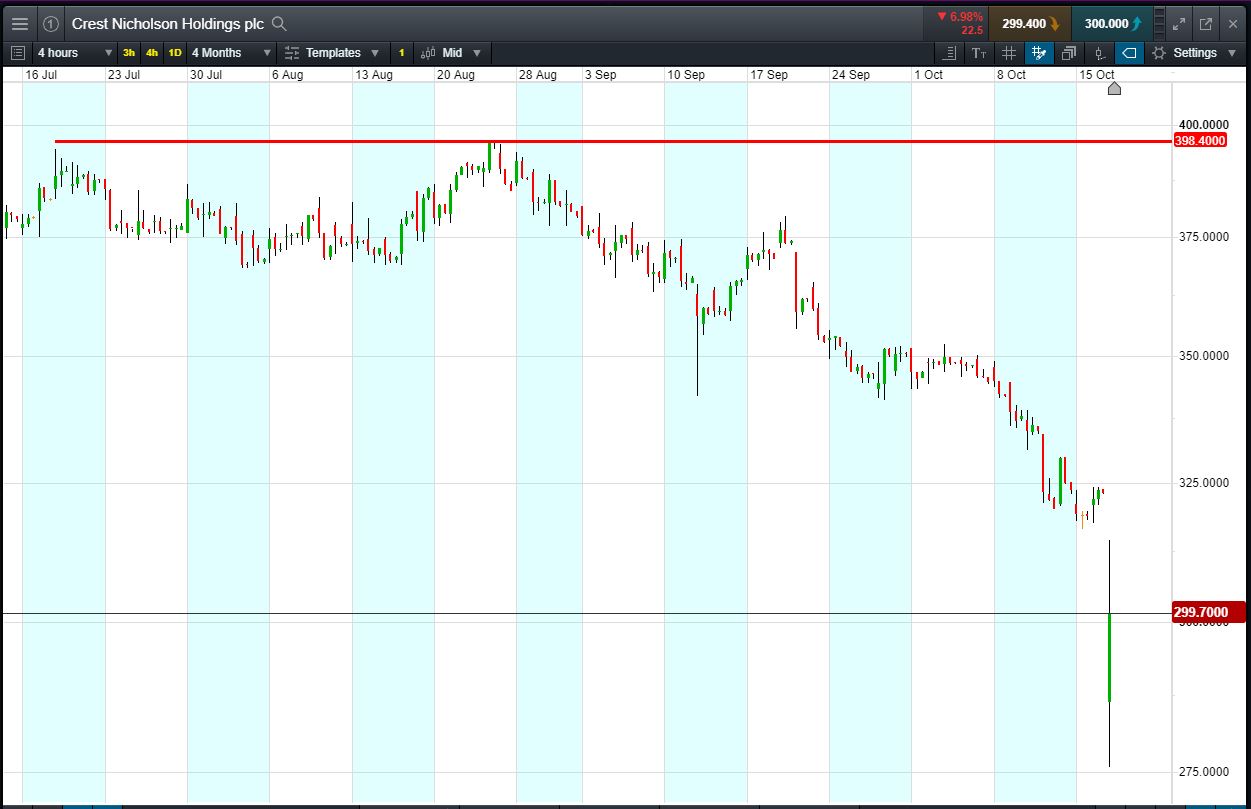Open the 4 Months period dropdown
The width and height of the screenshot is (1251, 809).
[x=231, y=53]
